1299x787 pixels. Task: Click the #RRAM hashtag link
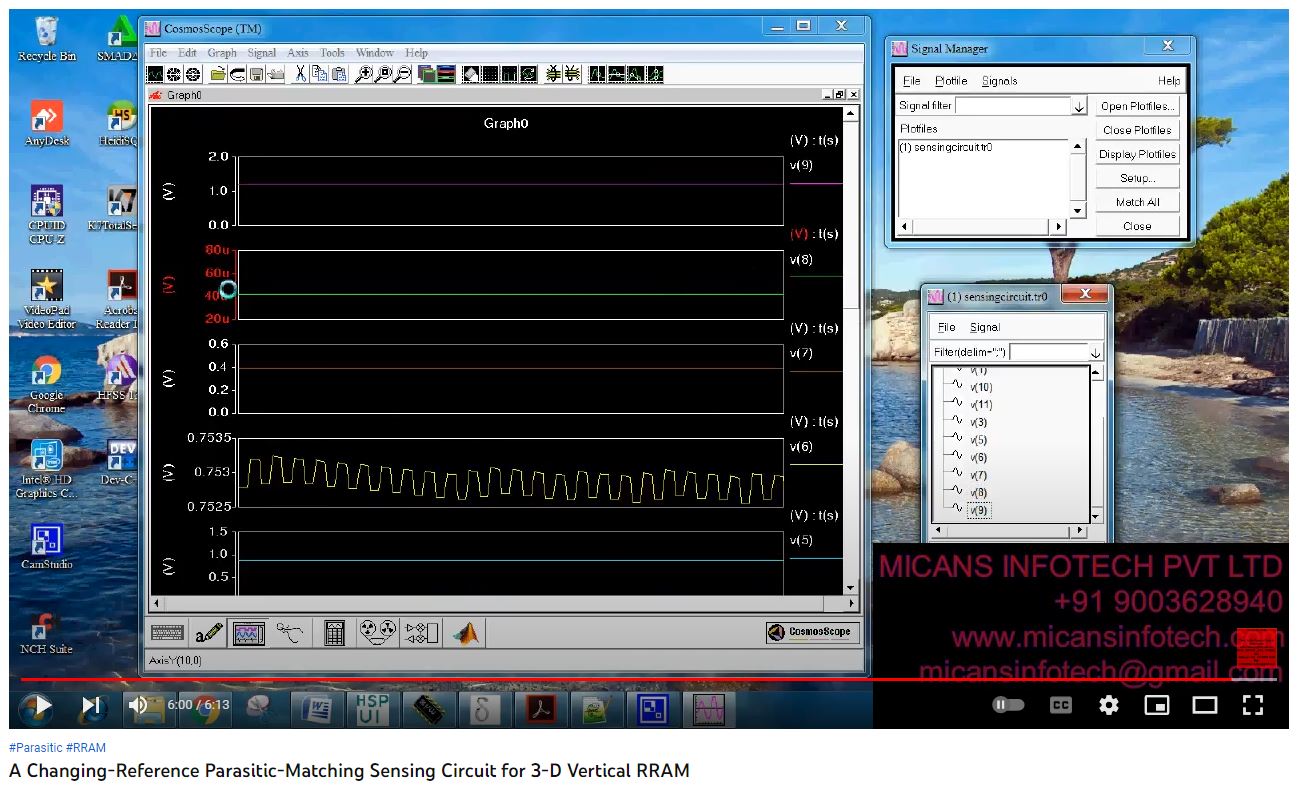(x=86, y=748)
